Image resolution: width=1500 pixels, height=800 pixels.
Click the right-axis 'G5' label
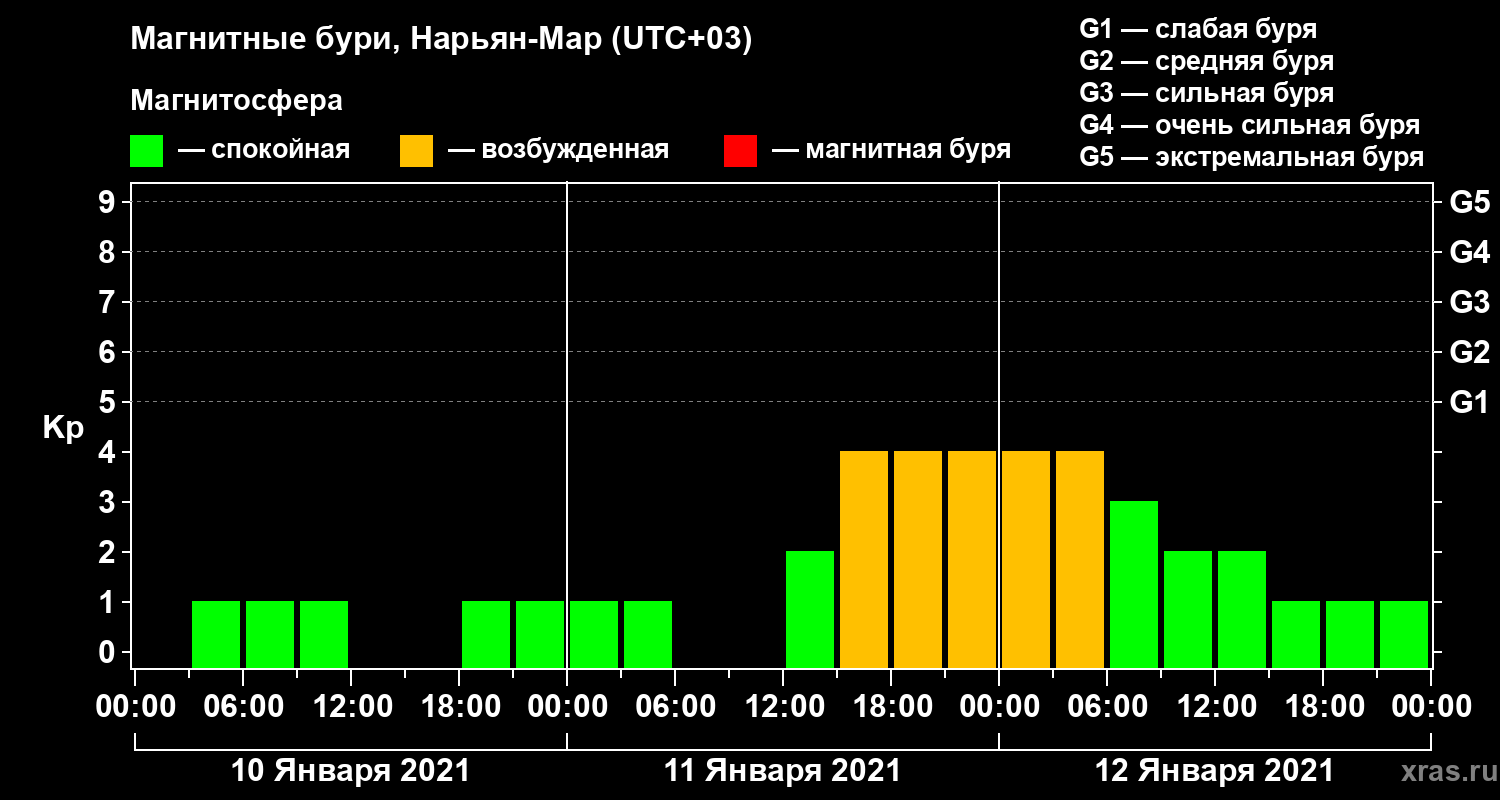[1470, 202]
